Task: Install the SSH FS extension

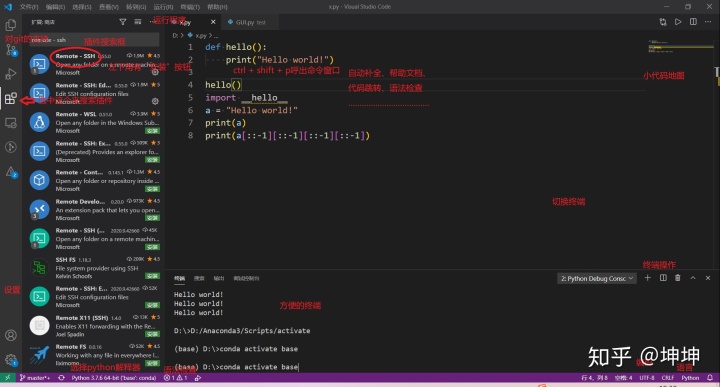Action: (x=152, y=276)
